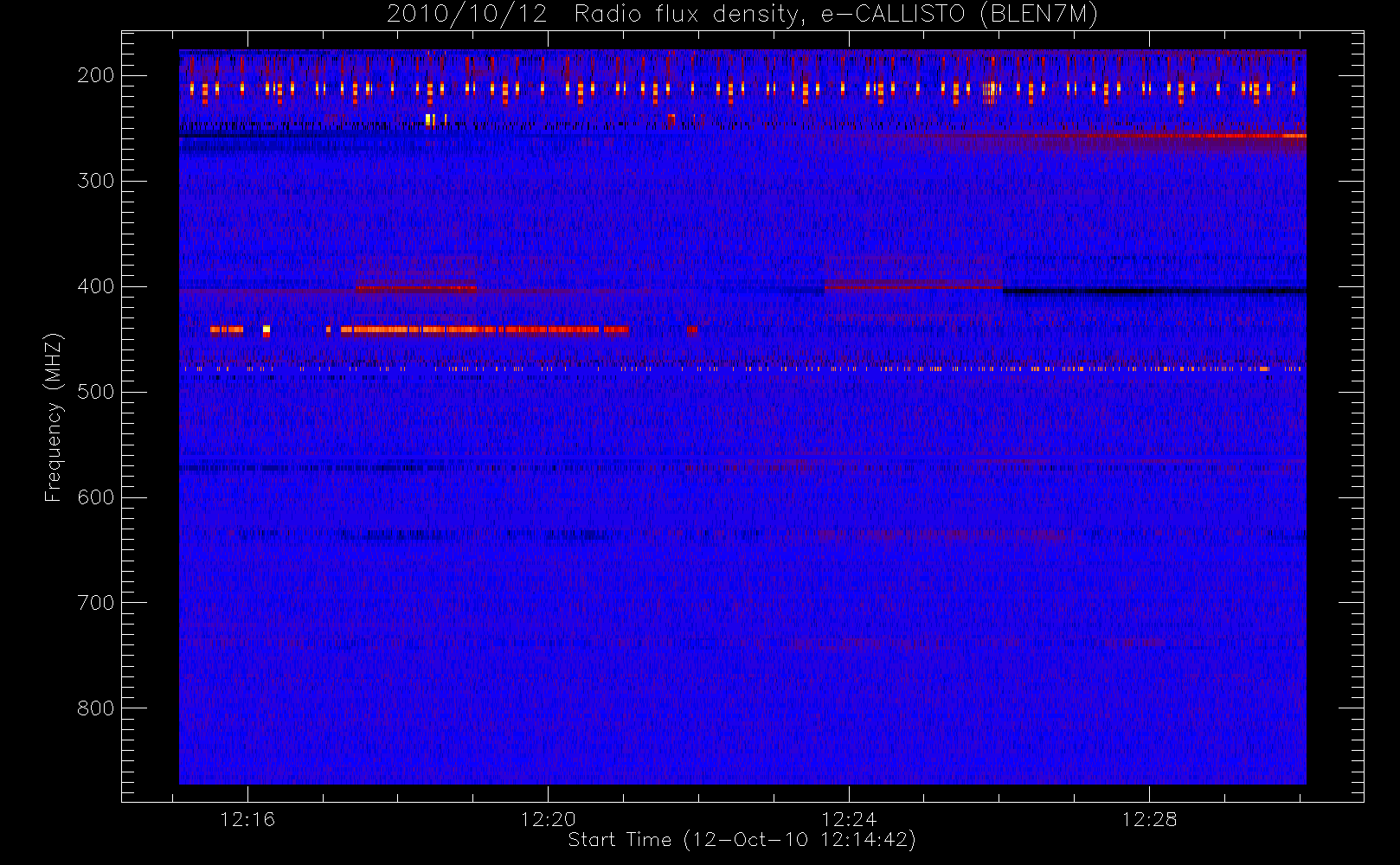Click the 200 frequency tick label
Screen dimensions: 1400x865
coord(95,75)
